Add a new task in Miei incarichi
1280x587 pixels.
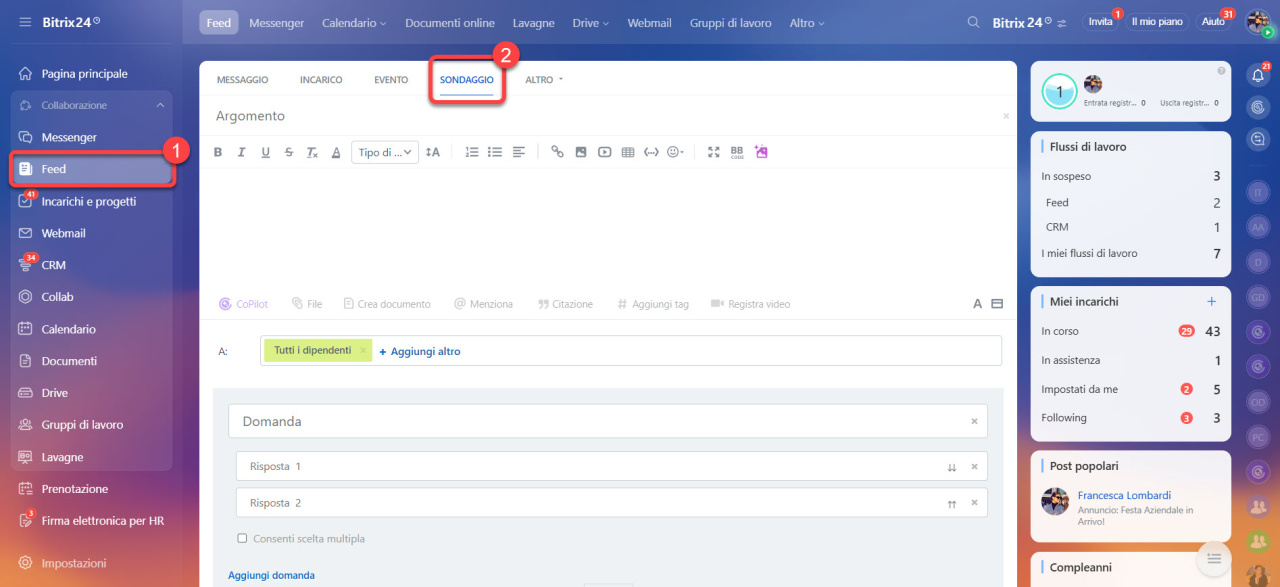[x=1211, y=301]
